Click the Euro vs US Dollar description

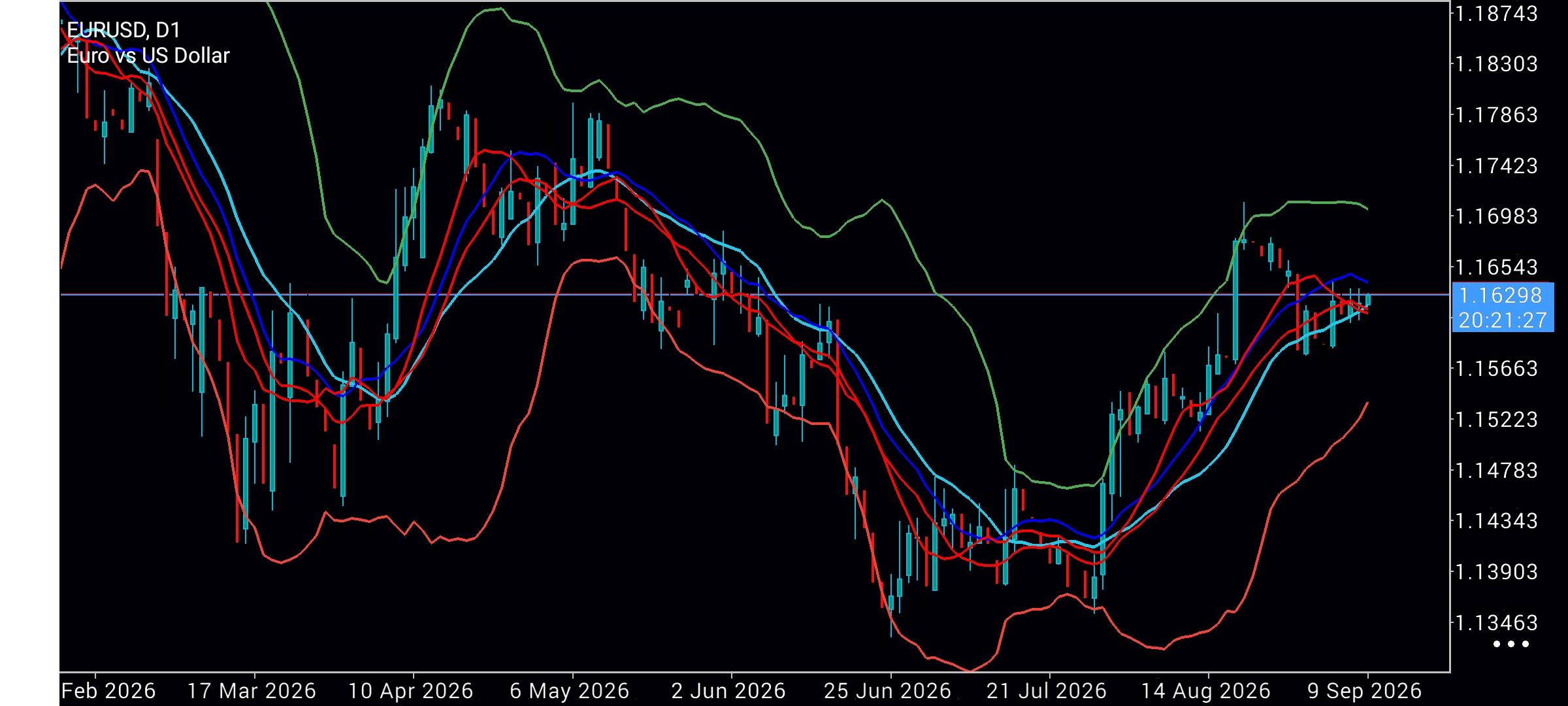pyautogui.click(x=148, y=56)
